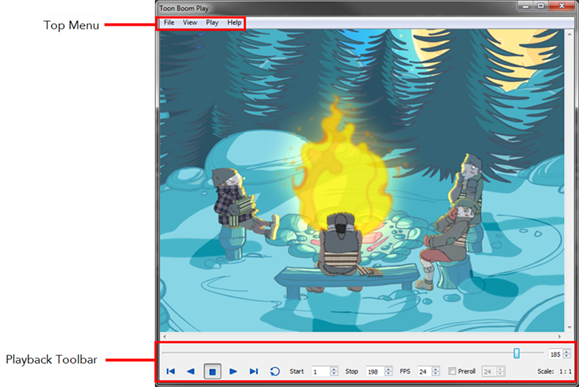Screen dimensions: 579x387
Task: Click the vertical scrollbar down arrow
Action: click(x=569, y=328)
